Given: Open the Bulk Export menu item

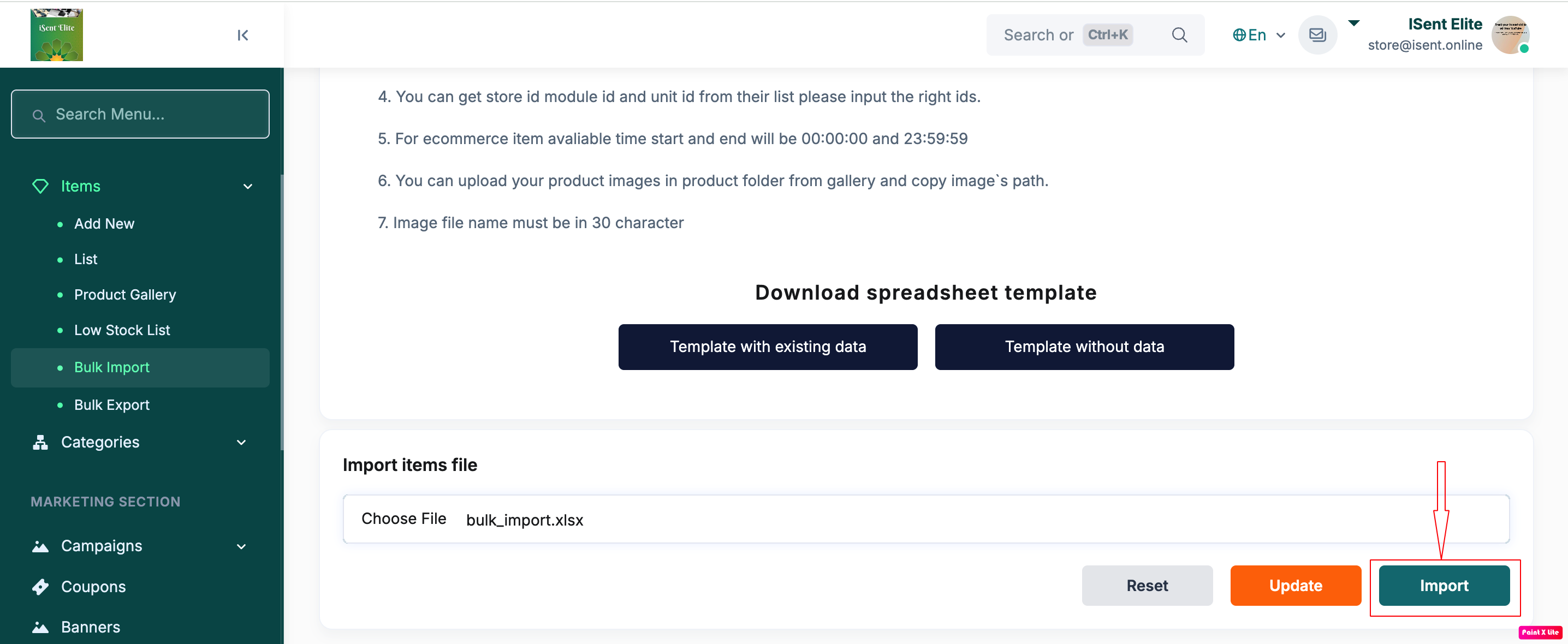Looking at the screenshot, I should (x=111, y=405).
